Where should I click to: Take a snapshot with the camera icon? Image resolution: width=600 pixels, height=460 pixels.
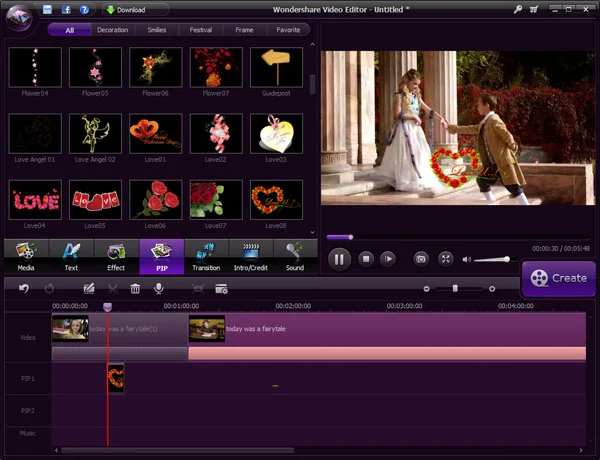421,259
